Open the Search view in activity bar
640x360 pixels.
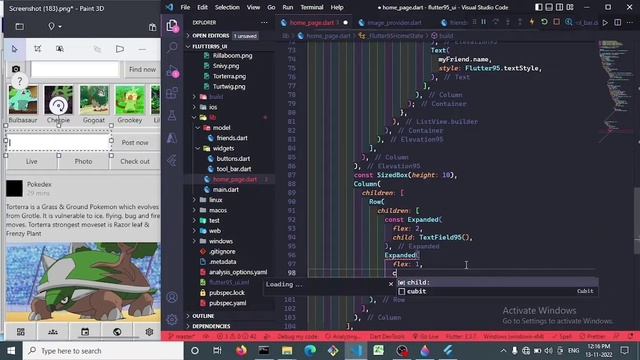[172, 47]
